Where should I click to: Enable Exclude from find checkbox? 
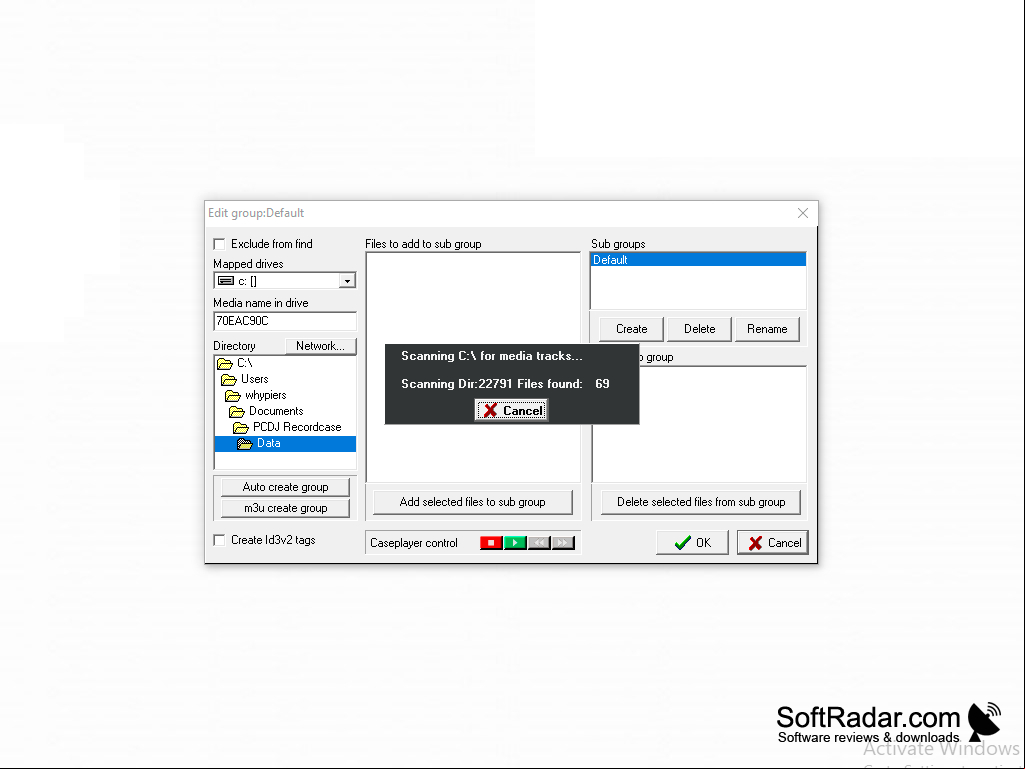pyautogui.click(x=220, y=244)
